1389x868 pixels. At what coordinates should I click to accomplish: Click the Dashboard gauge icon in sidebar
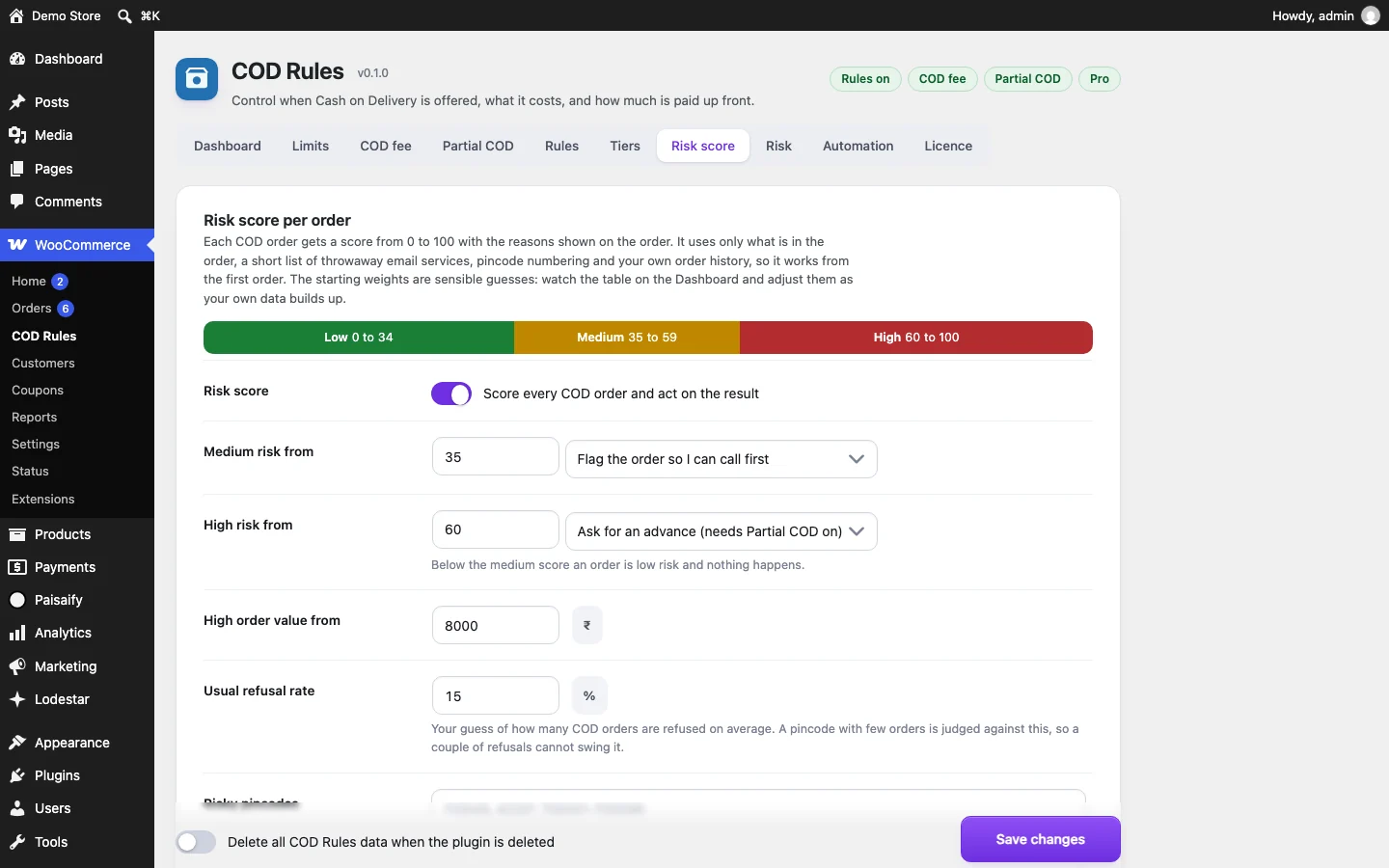pyautogui.click(x=17, y=59)
